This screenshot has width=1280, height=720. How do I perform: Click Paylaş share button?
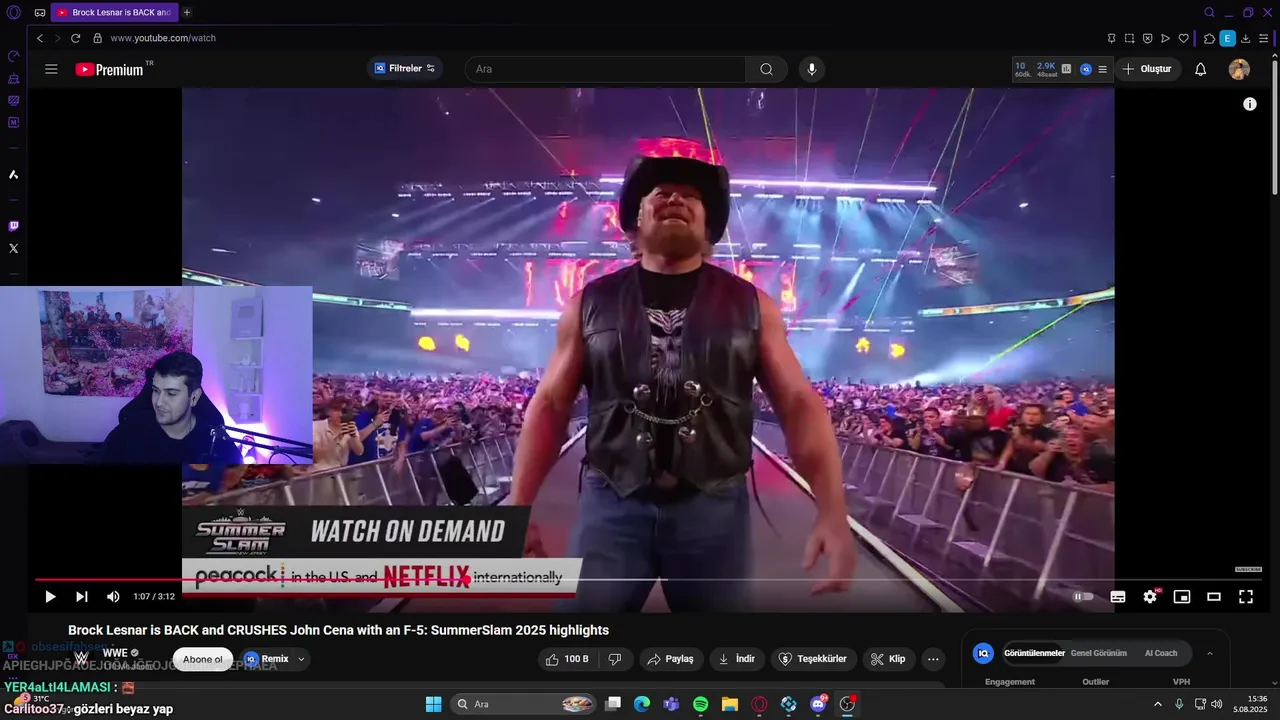pos(670,659)
